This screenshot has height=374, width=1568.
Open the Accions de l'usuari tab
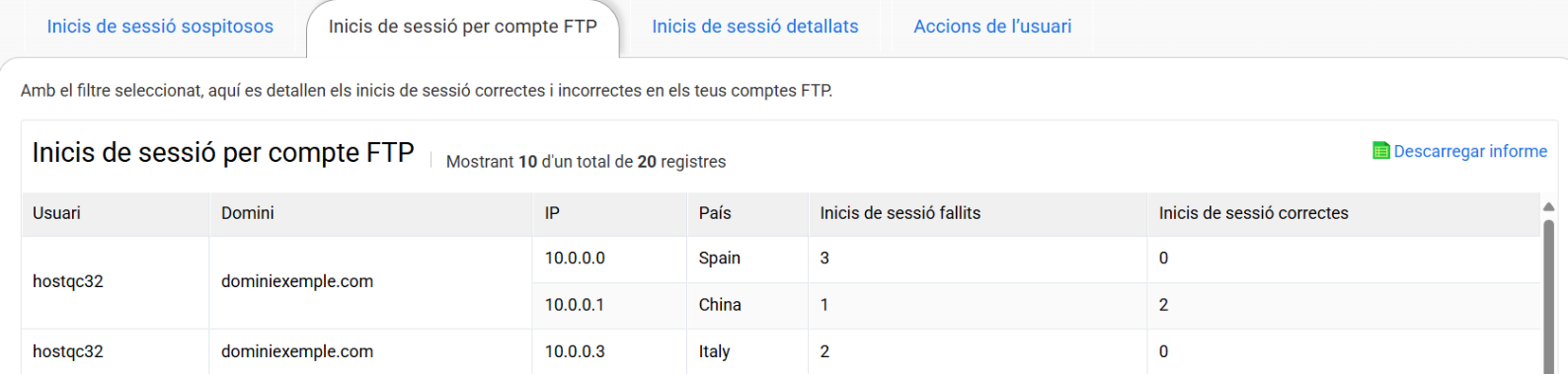992,27
